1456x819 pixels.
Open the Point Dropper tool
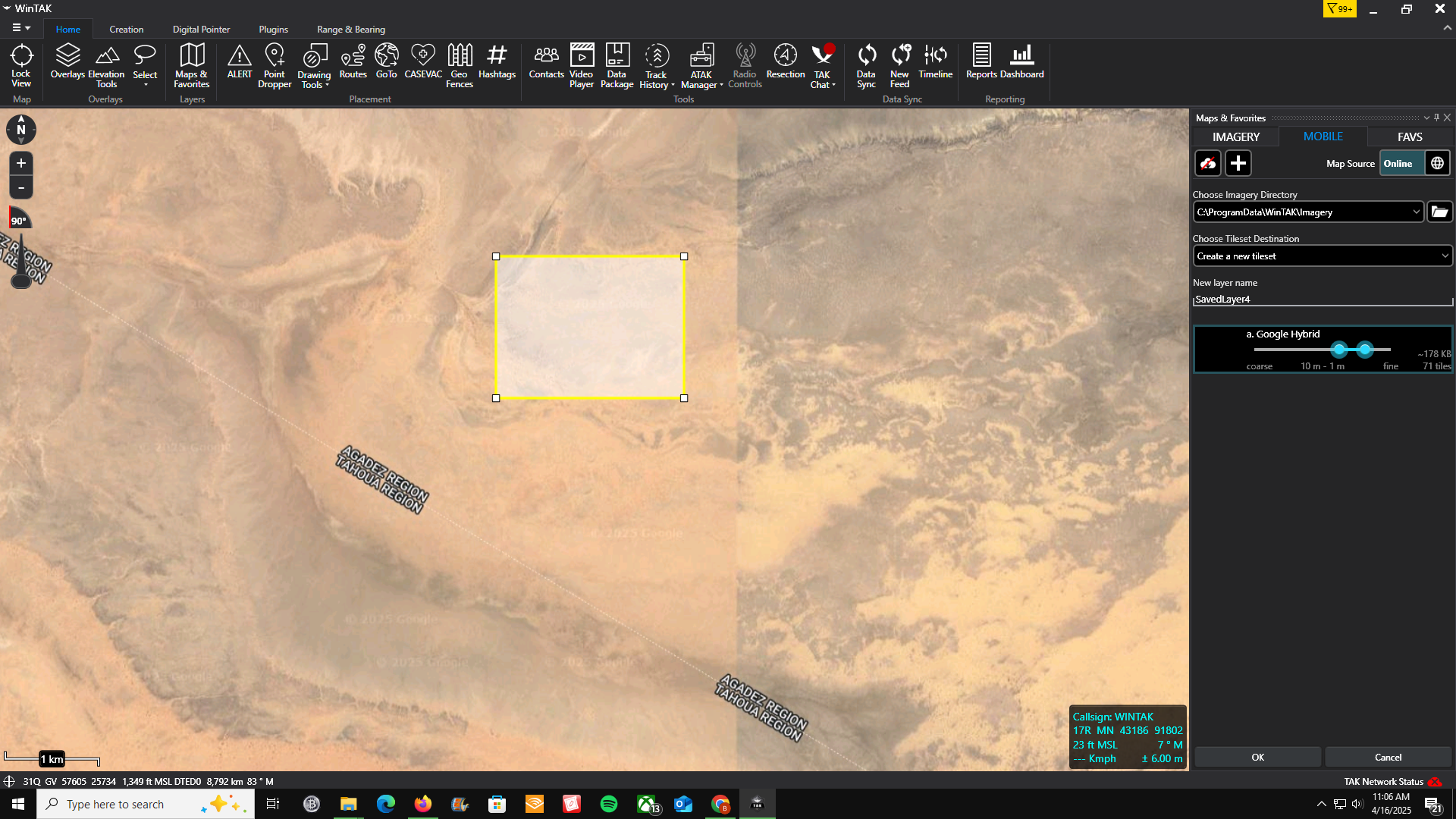click(x=275, y=65)
